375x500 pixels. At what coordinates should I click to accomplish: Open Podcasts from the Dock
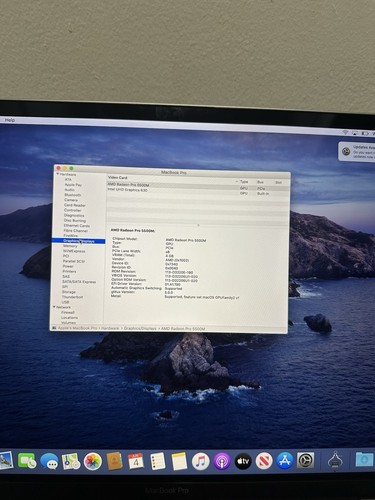pos(222,462)
